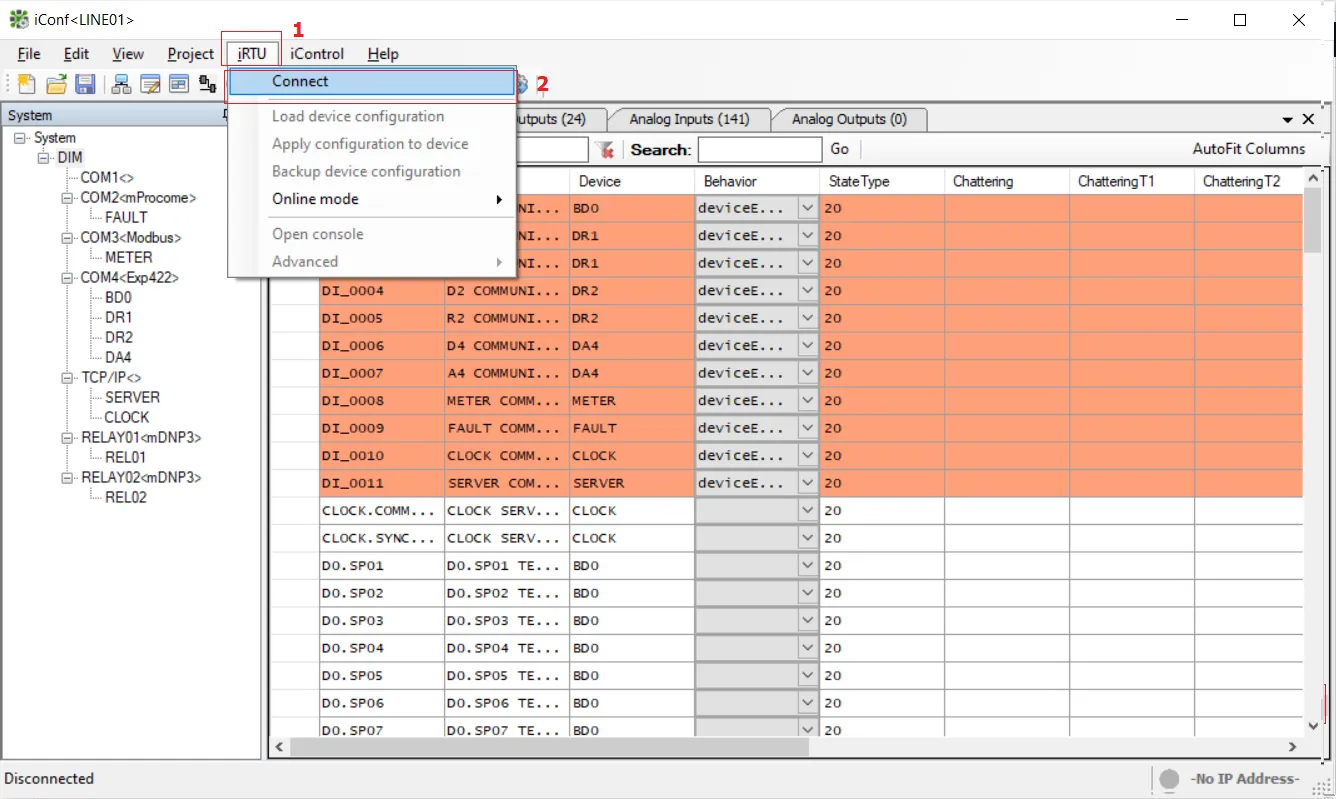
Task: Clear the filter with the red-X funnel icon
Action: tap(605, 150)
